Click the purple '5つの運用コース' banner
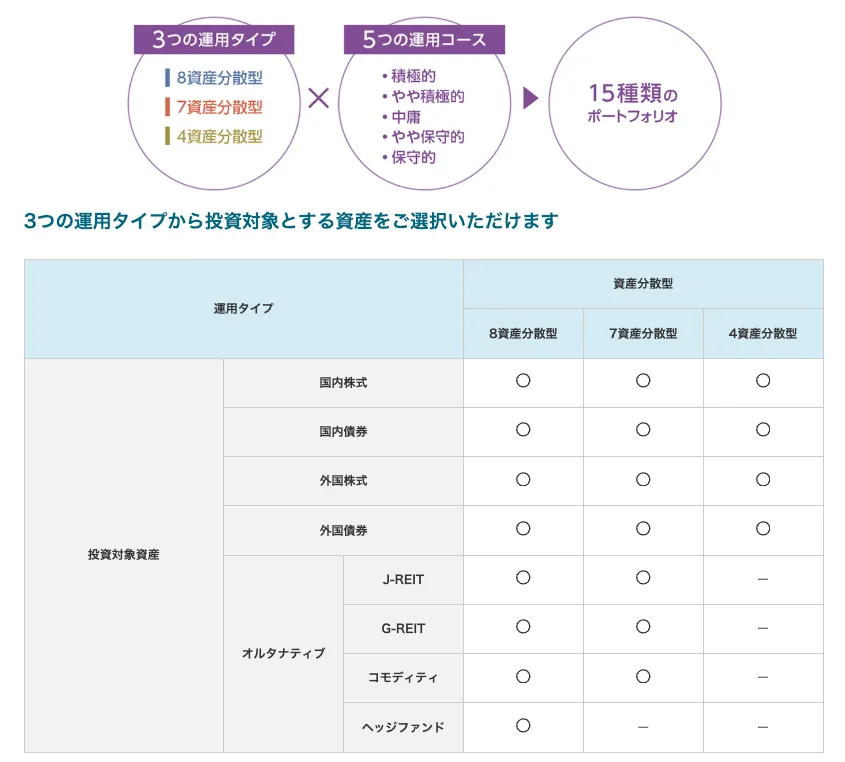Image resolution: width=845 pixels, height=762 pixels. tap(424, 39)
